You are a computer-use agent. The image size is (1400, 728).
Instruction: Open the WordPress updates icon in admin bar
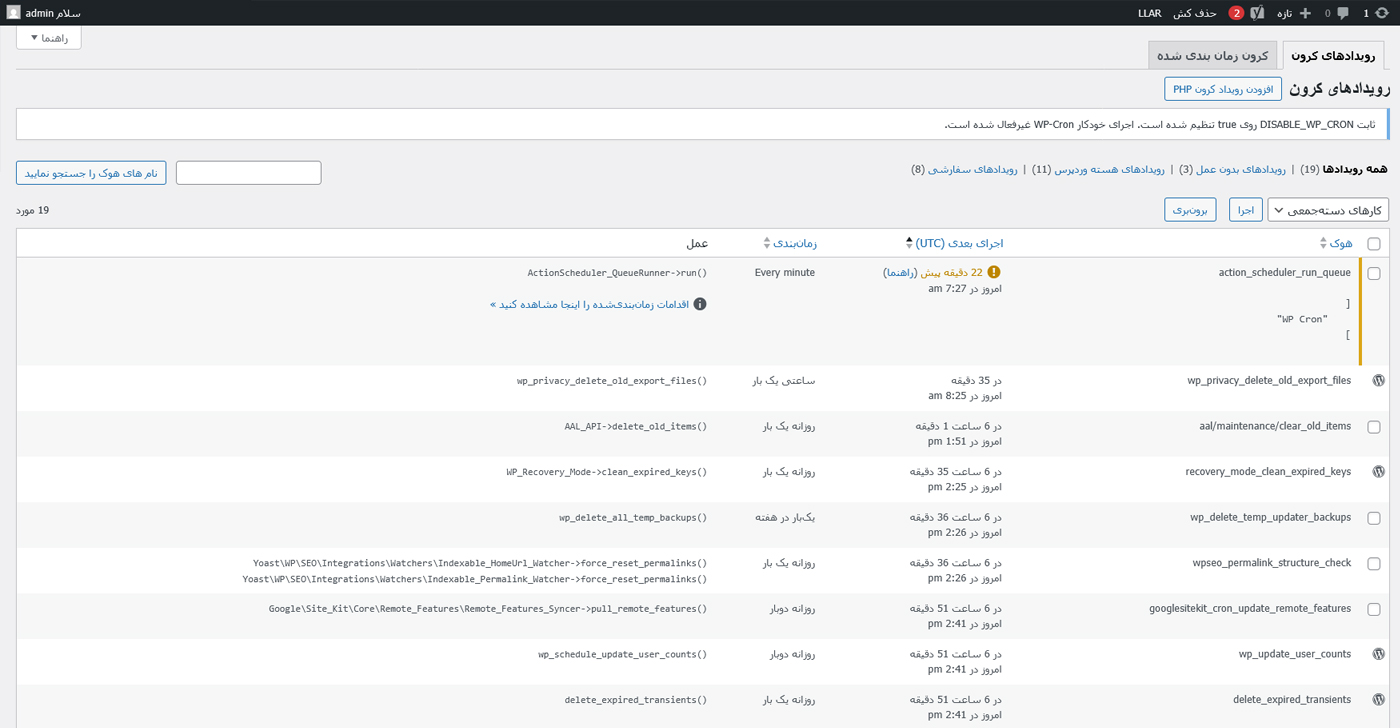click(x=1381, y=13)
